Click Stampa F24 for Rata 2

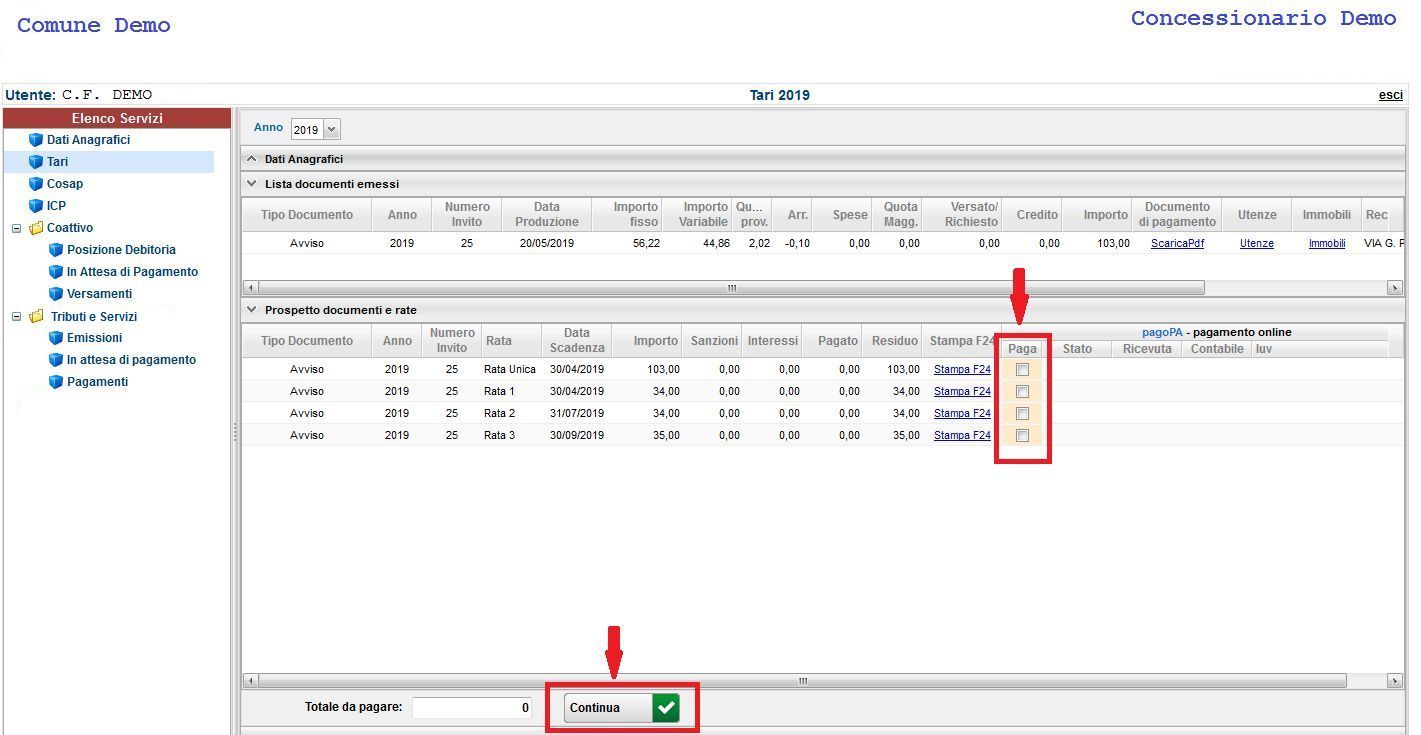coord(962,414)
